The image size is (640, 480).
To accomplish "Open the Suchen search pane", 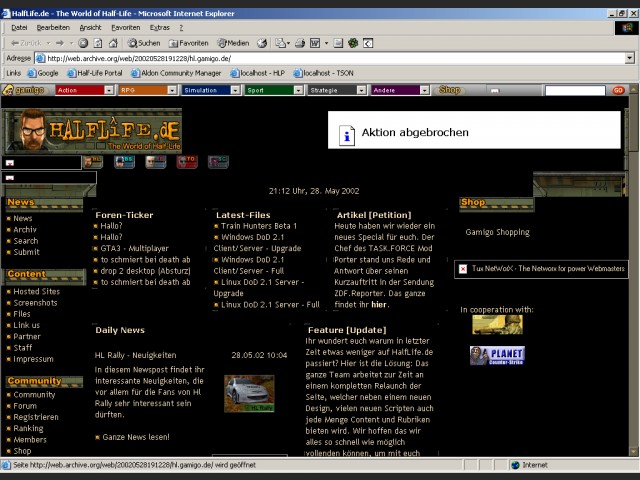I will click(144, 43).
